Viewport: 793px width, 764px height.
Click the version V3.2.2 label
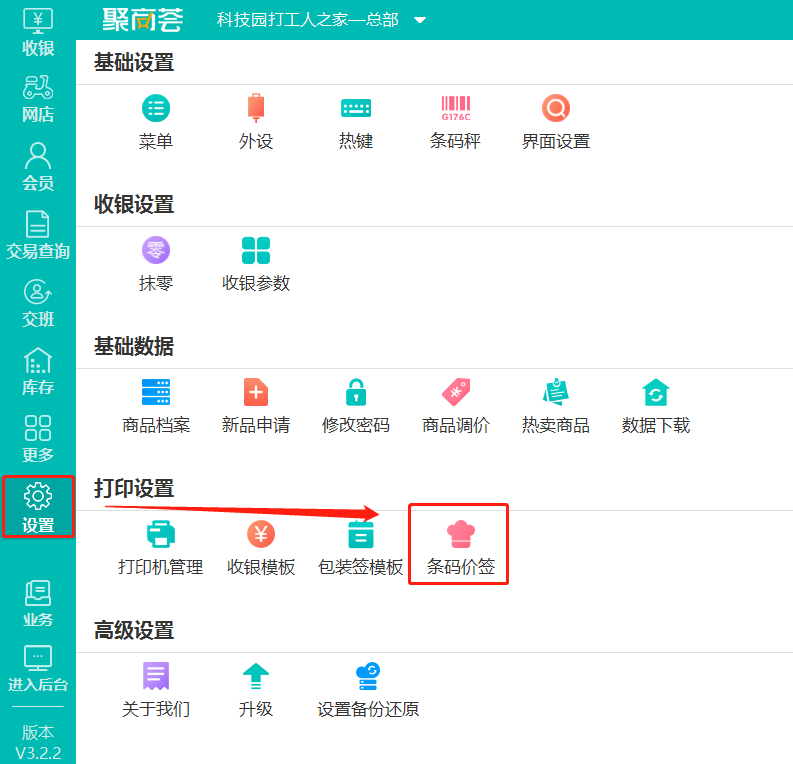pyautogui.click(x=38, y=742)
